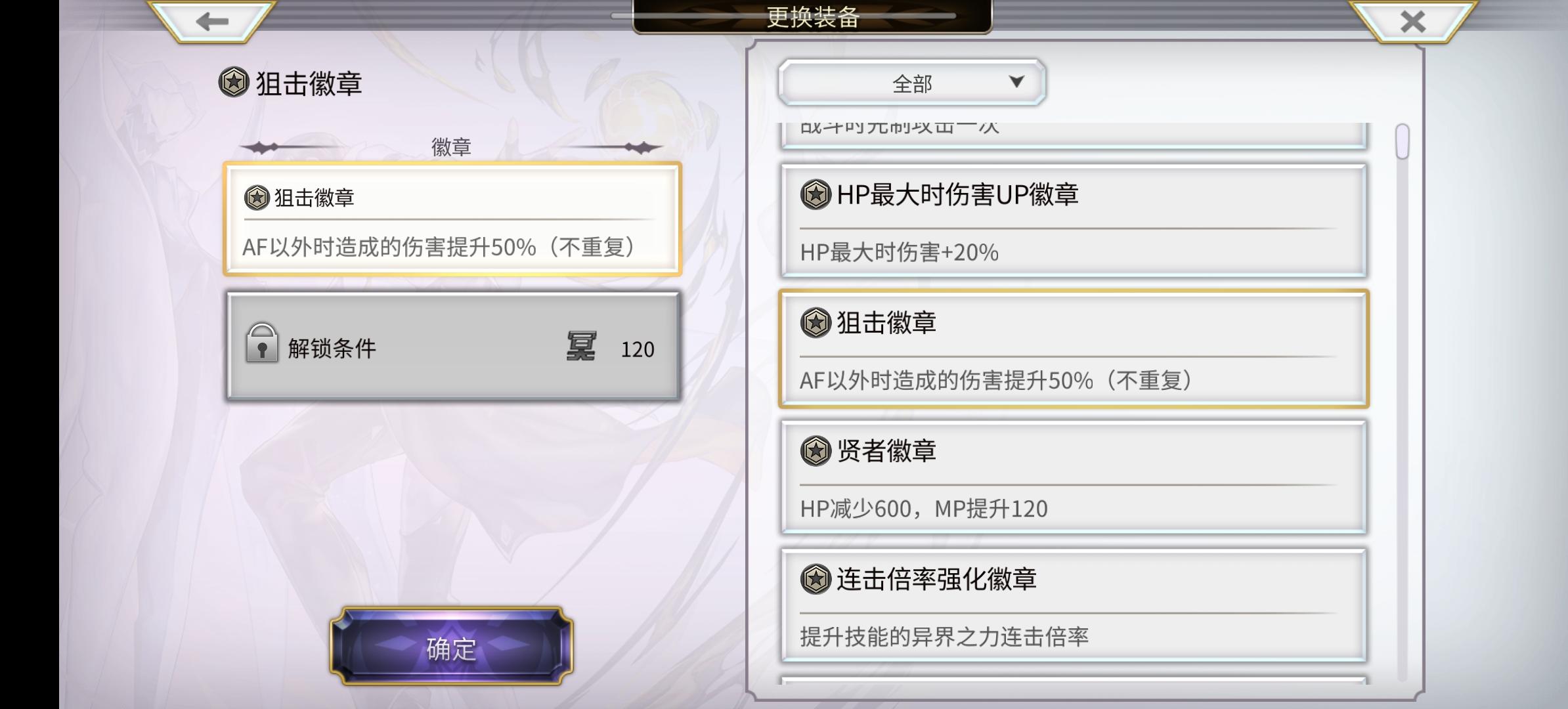This screenshot has height=709, width=1568.
Task: Select the 贤者徽章 list item
Action: pos(1073,477)
